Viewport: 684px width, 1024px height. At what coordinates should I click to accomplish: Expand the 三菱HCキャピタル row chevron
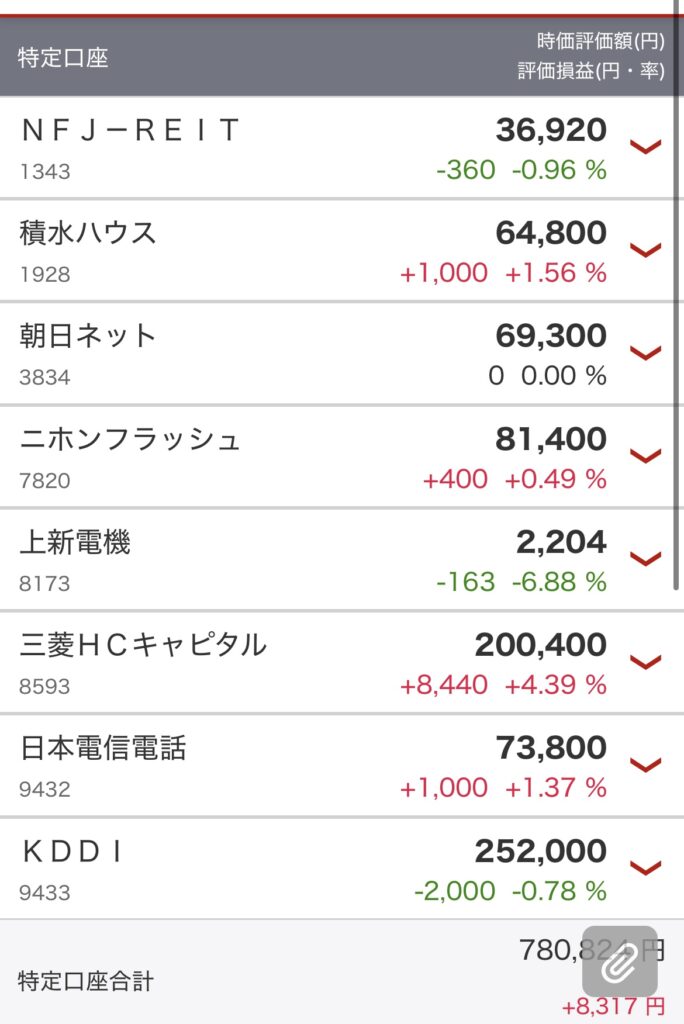[645, 662]
